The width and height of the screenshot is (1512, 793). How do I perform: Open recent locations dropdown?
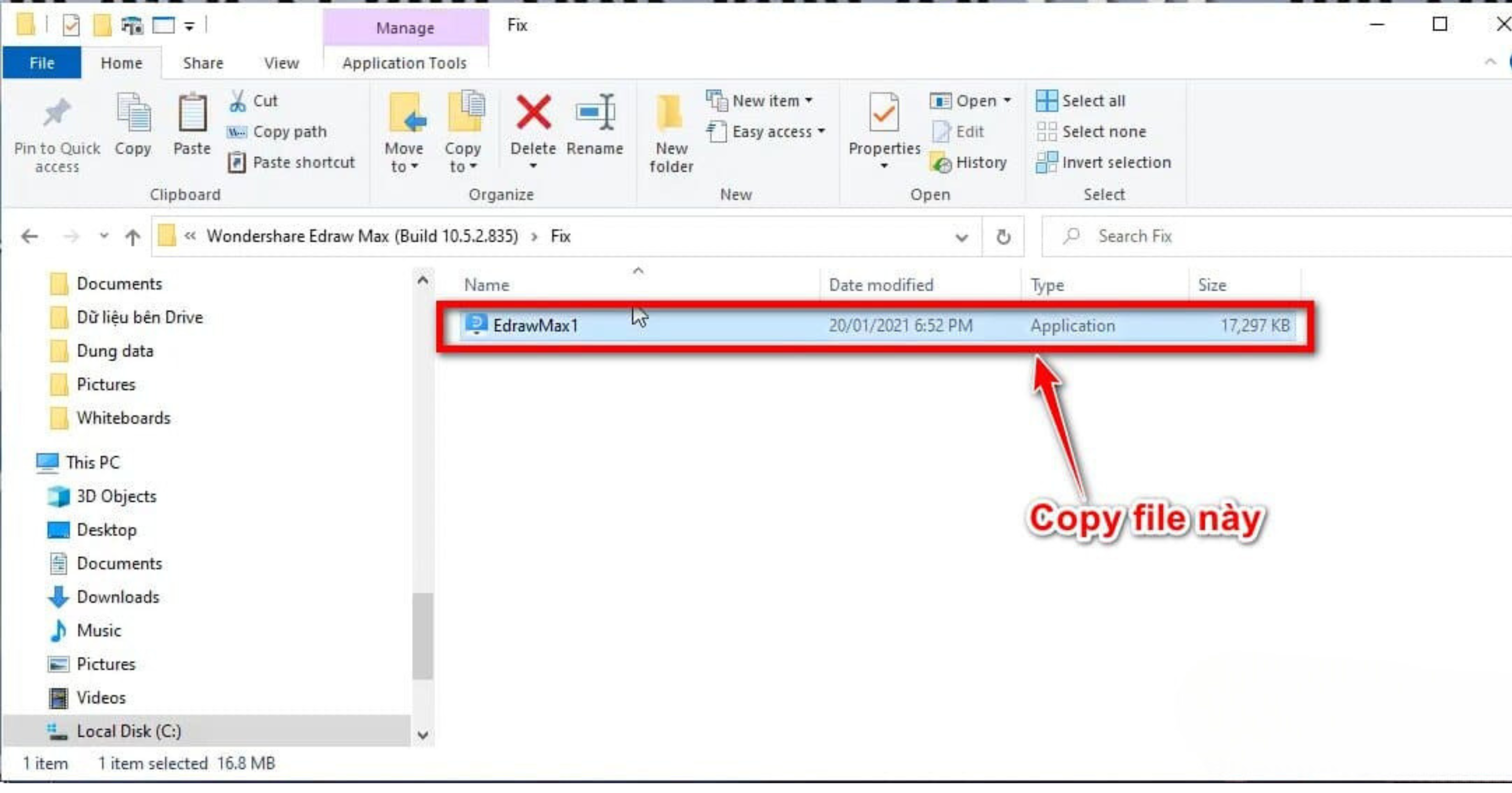pyautogui.click(x=104, y=236)
